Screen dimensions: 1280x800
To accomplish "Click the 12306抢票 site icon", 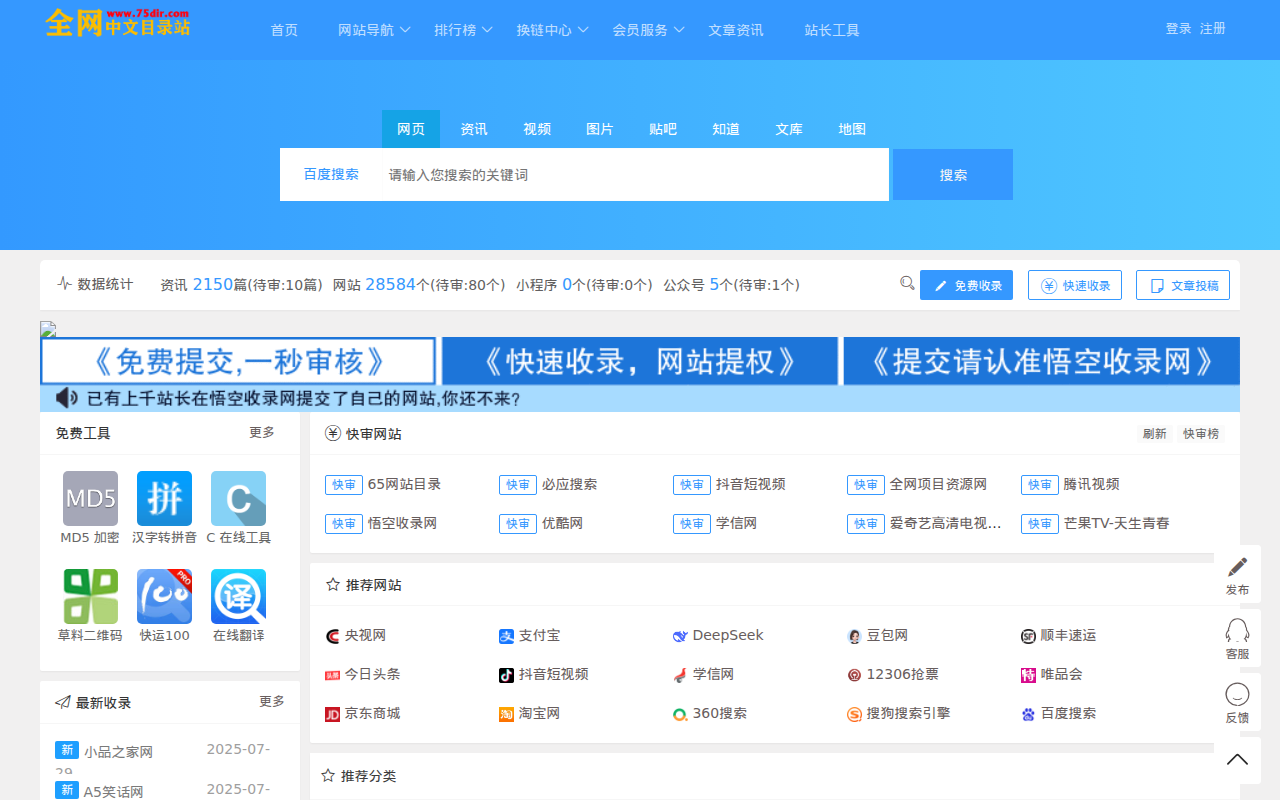I will coord(854,675).
